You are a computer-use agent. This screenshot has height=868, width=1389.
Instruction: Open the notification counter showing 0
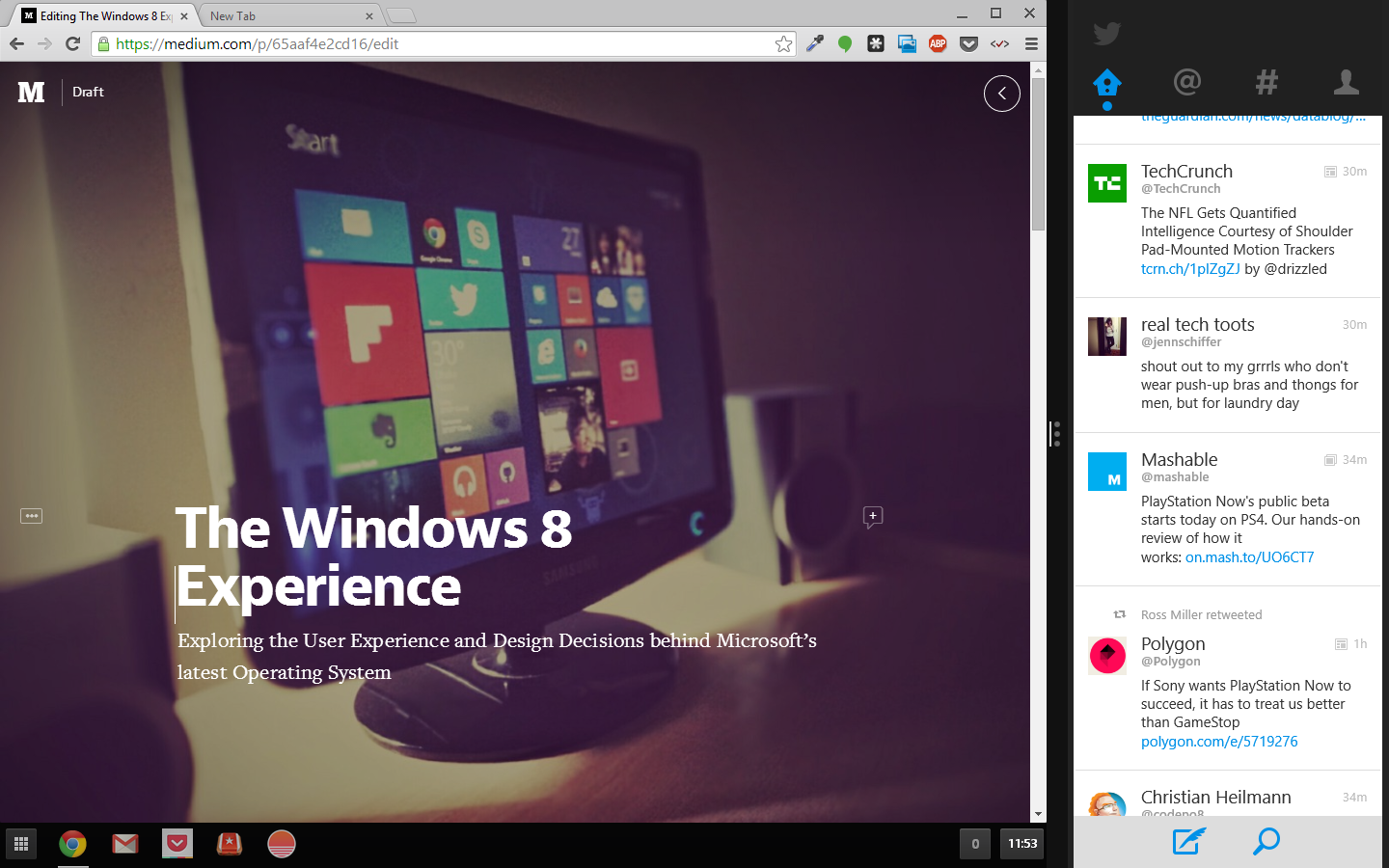[x=975, y=844]
